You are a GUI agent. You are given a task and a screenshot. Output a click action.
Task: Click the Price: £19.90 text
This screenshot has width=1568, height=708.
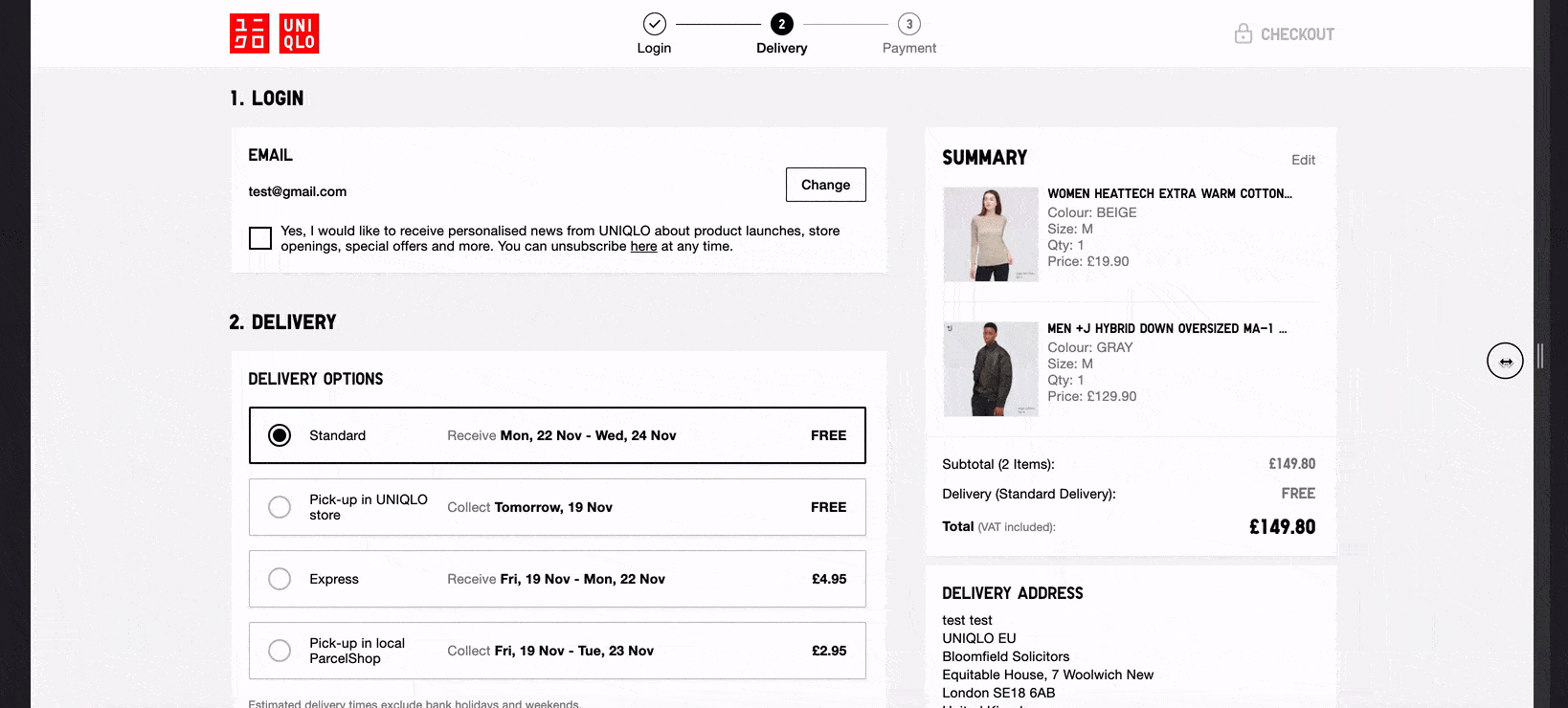click(x=1088, y=261)
